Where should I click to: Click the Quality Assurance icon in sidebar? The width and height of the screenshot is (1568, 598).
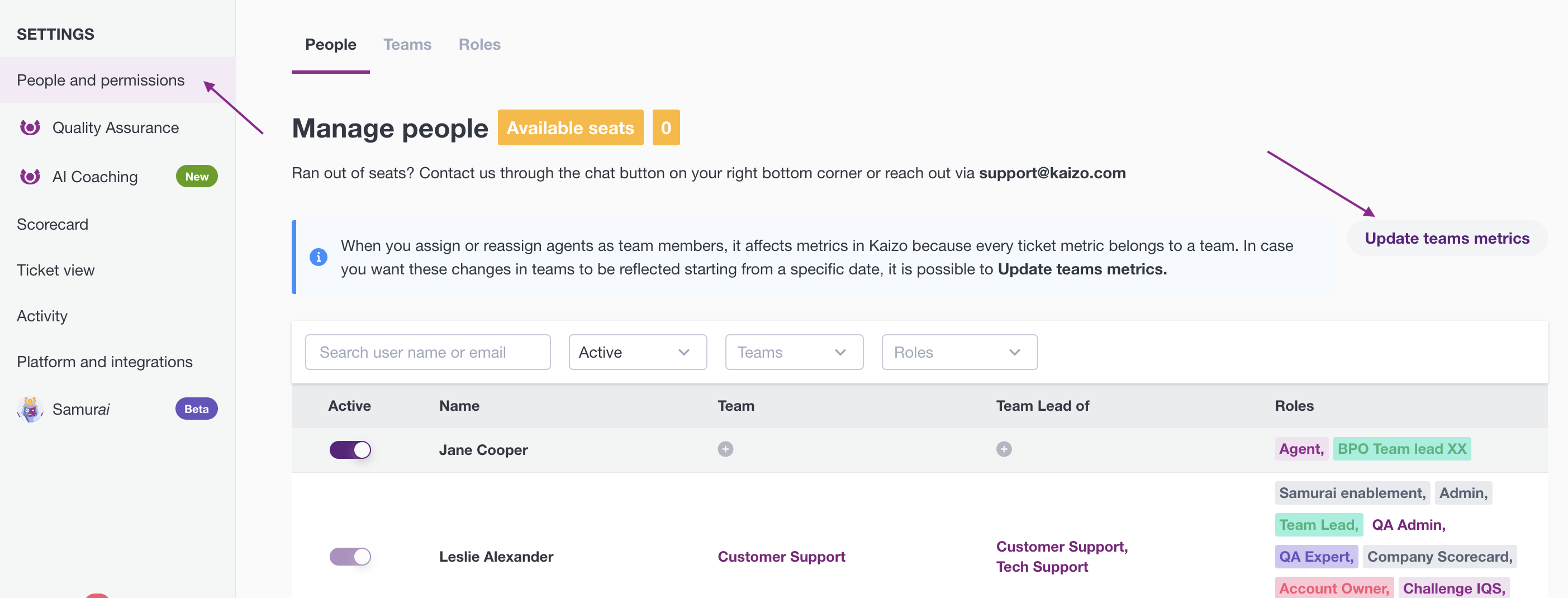point(30,127)
